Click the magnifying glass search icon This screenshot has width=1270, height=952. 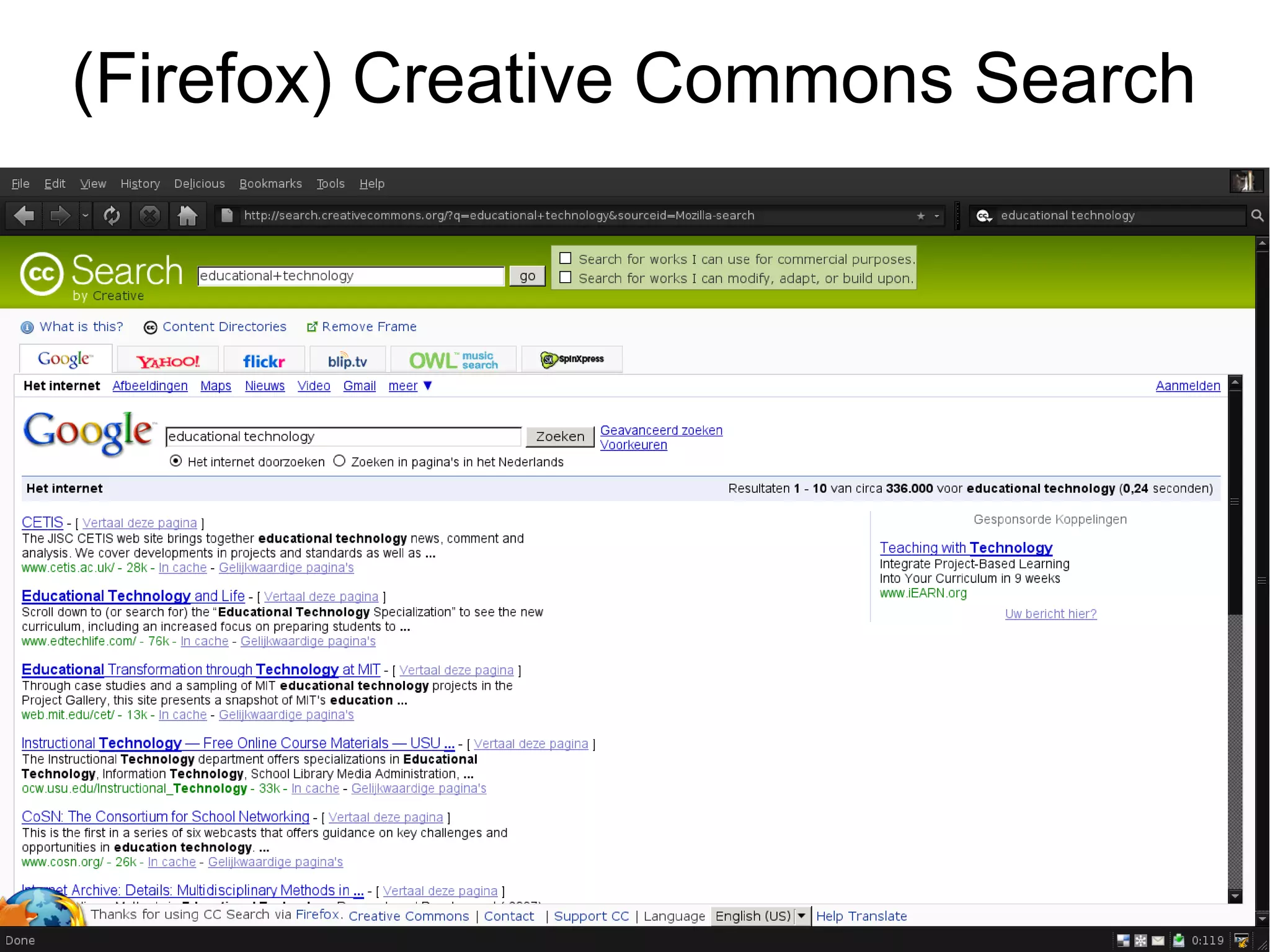pos(1257,215)
